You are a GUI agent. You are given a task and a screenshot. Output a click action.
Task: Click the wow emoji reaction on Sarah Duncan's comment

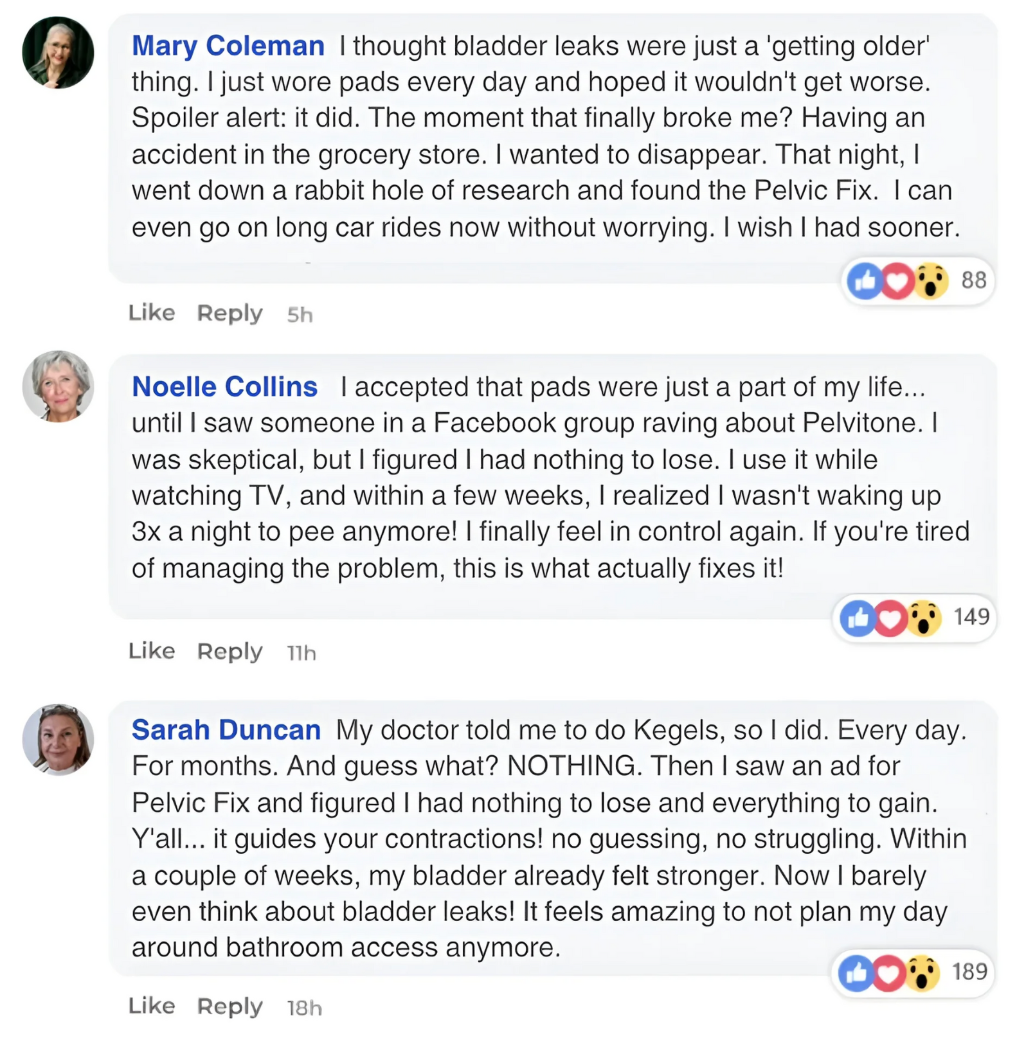pyautogui.click(x=922, y=972)
